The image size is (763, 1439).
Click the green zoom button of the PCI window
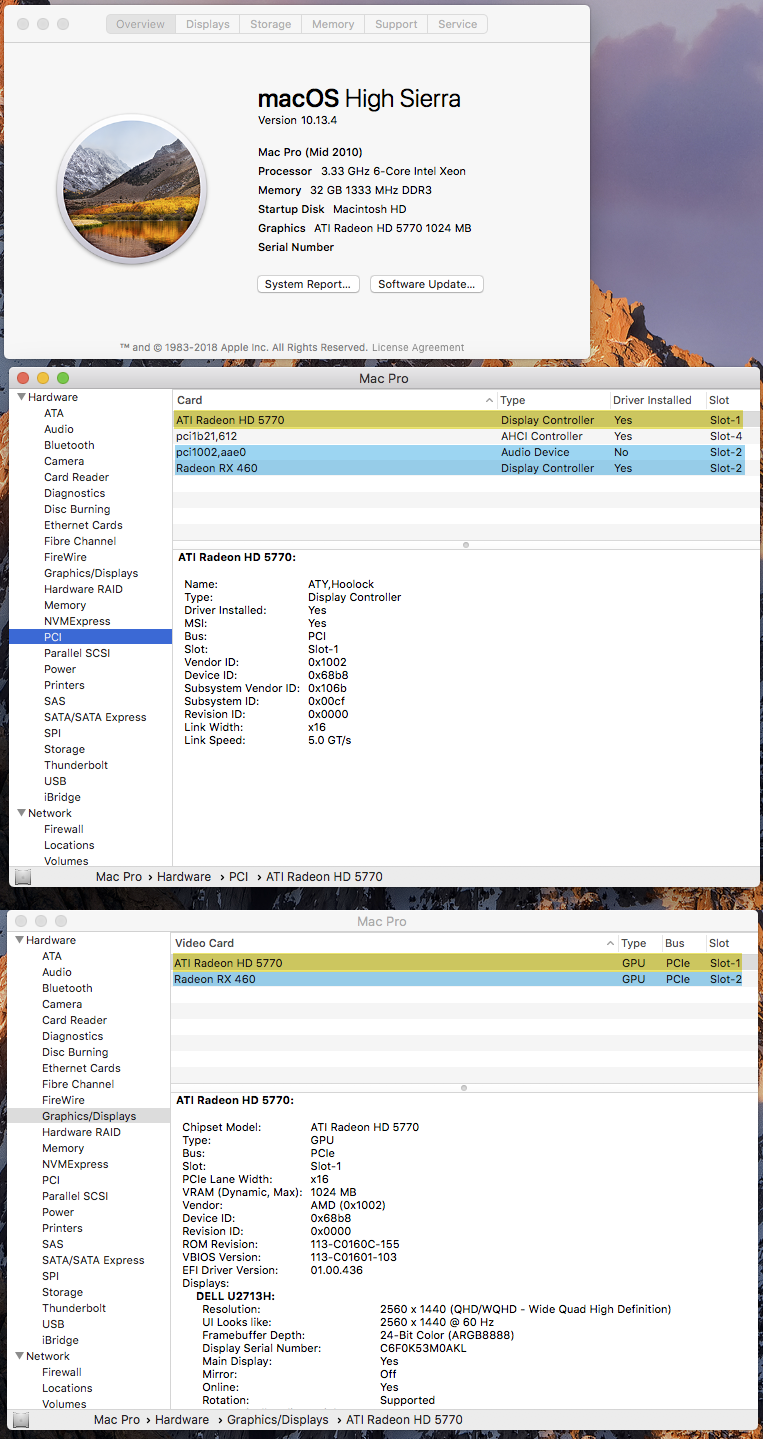click(x=63, y=378)
